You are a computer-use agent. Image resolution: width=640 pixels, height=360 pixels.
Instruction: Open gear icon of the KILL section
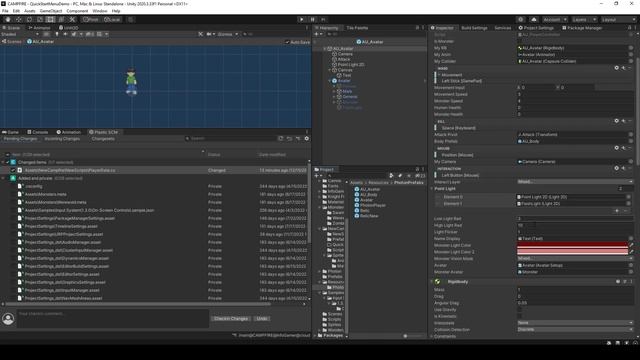coord(616,121)
